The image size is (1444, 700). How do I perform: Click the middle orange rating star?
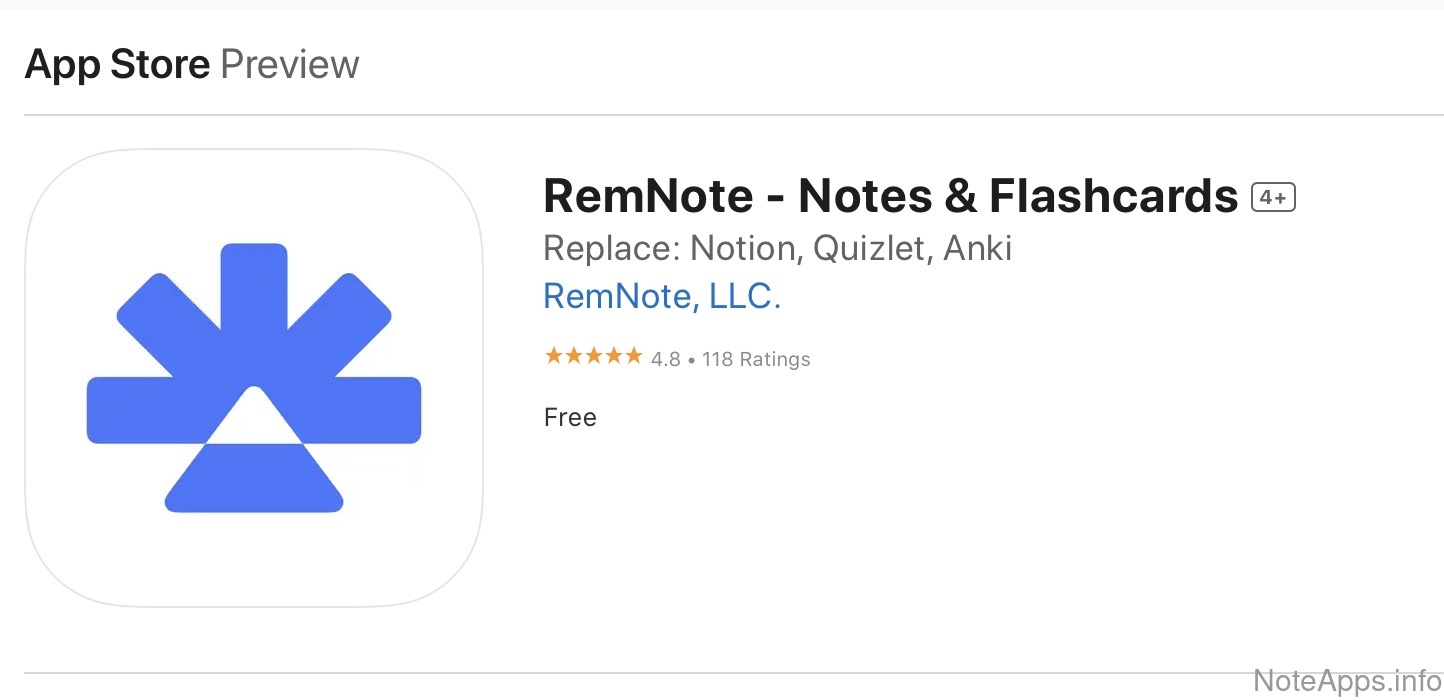click(x=593, y=356)
